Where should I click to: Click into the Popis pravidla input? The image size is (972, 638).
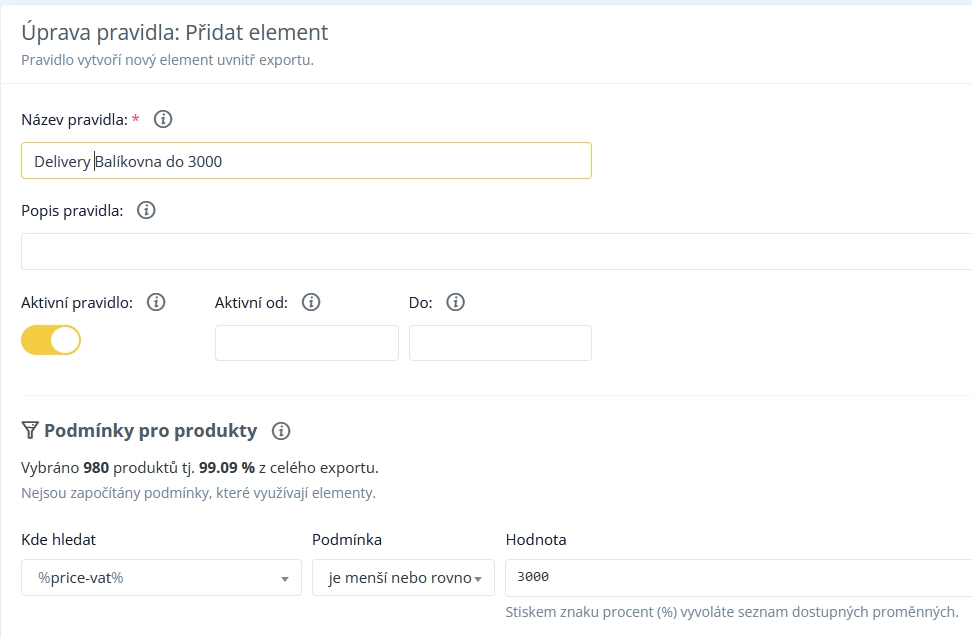tap(496, 251)
